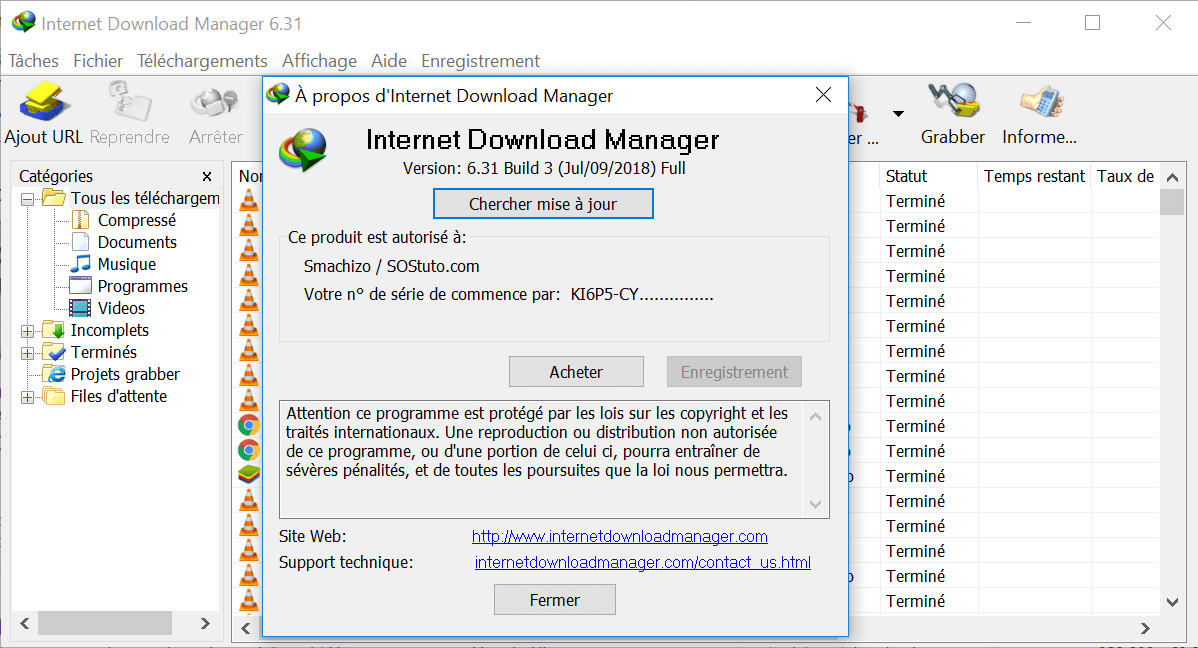The height and width of the screenshot is (648, 1198).
Task: Click the IDM logo in the About dialog
Action: (303, 149)
